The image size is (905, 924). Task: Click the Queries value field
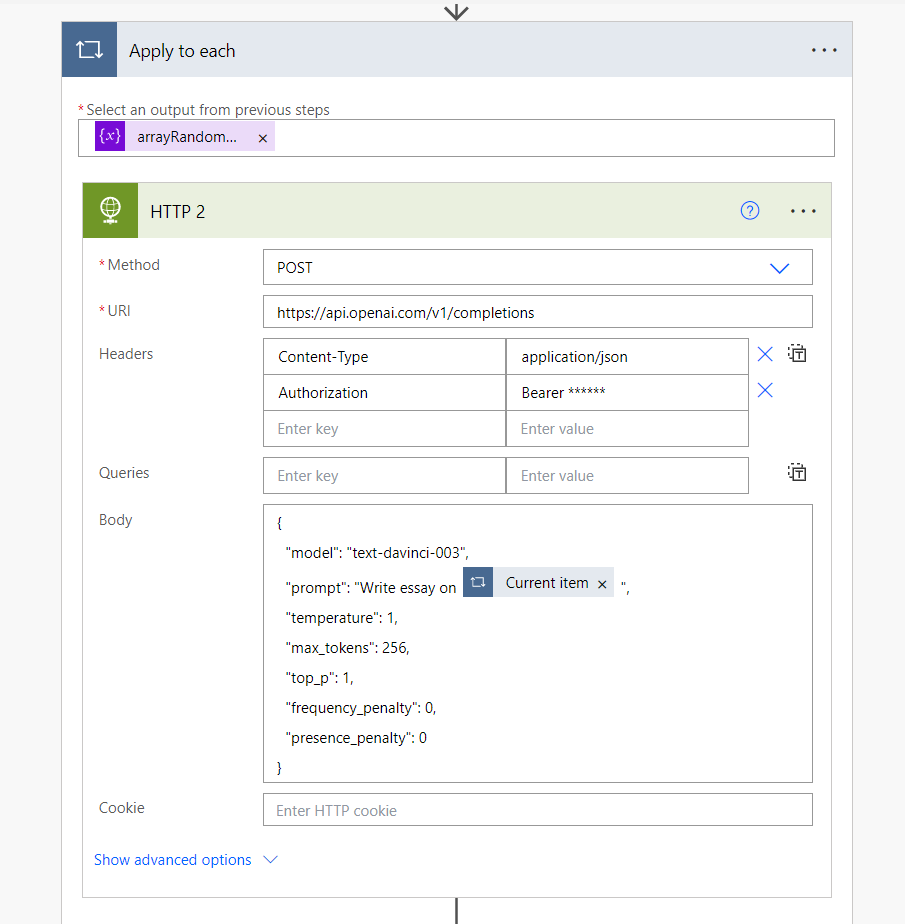[626, 476]
